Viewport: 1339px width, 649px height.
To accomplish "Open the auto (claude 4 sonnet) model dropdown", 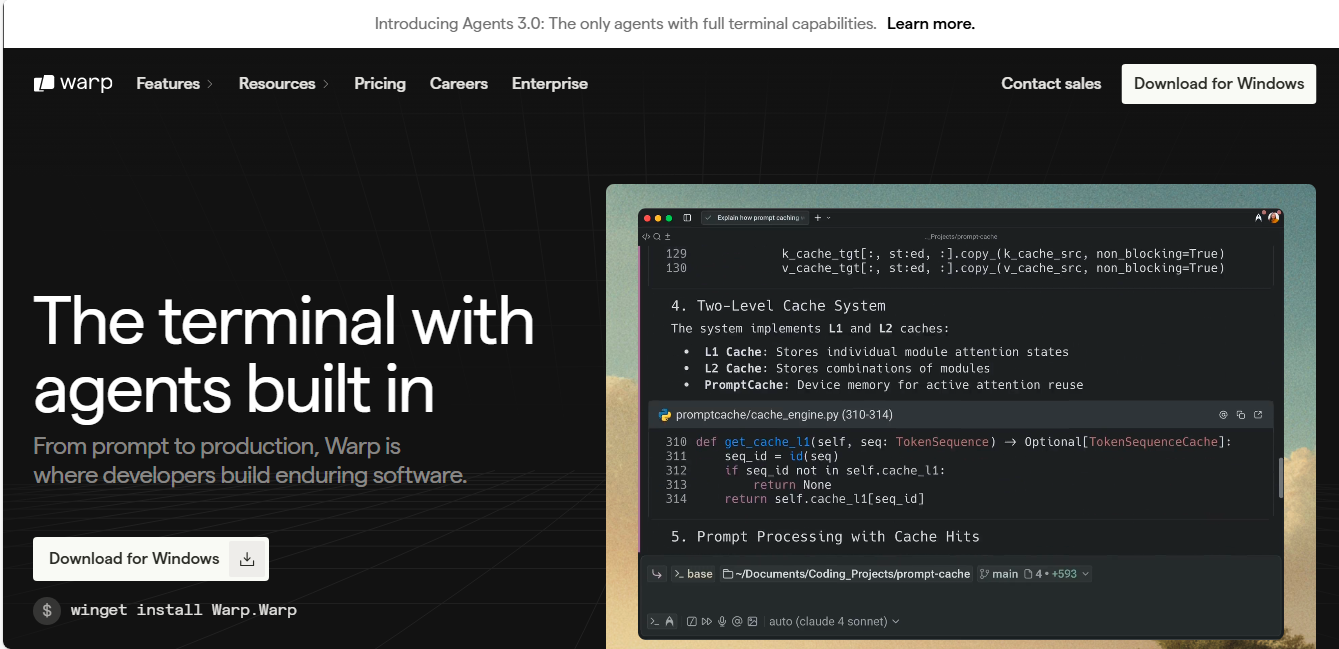I will point(834,622).
